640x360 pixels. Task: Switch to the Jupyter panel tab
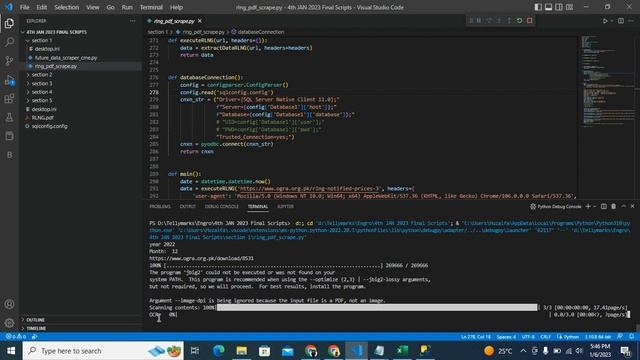point(285,207)
